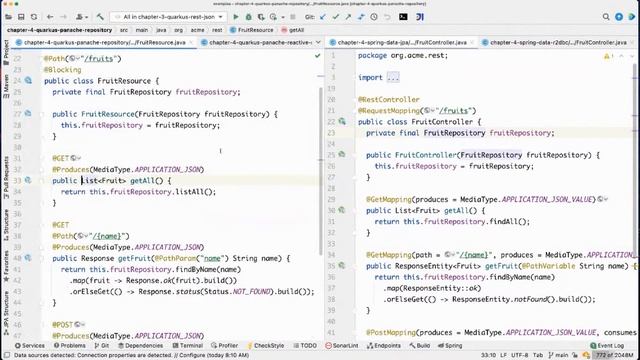The width and height of the screenshot is (640, 360).
Task: Expand the folded import section in FruitController
Action: click(393, 78)
